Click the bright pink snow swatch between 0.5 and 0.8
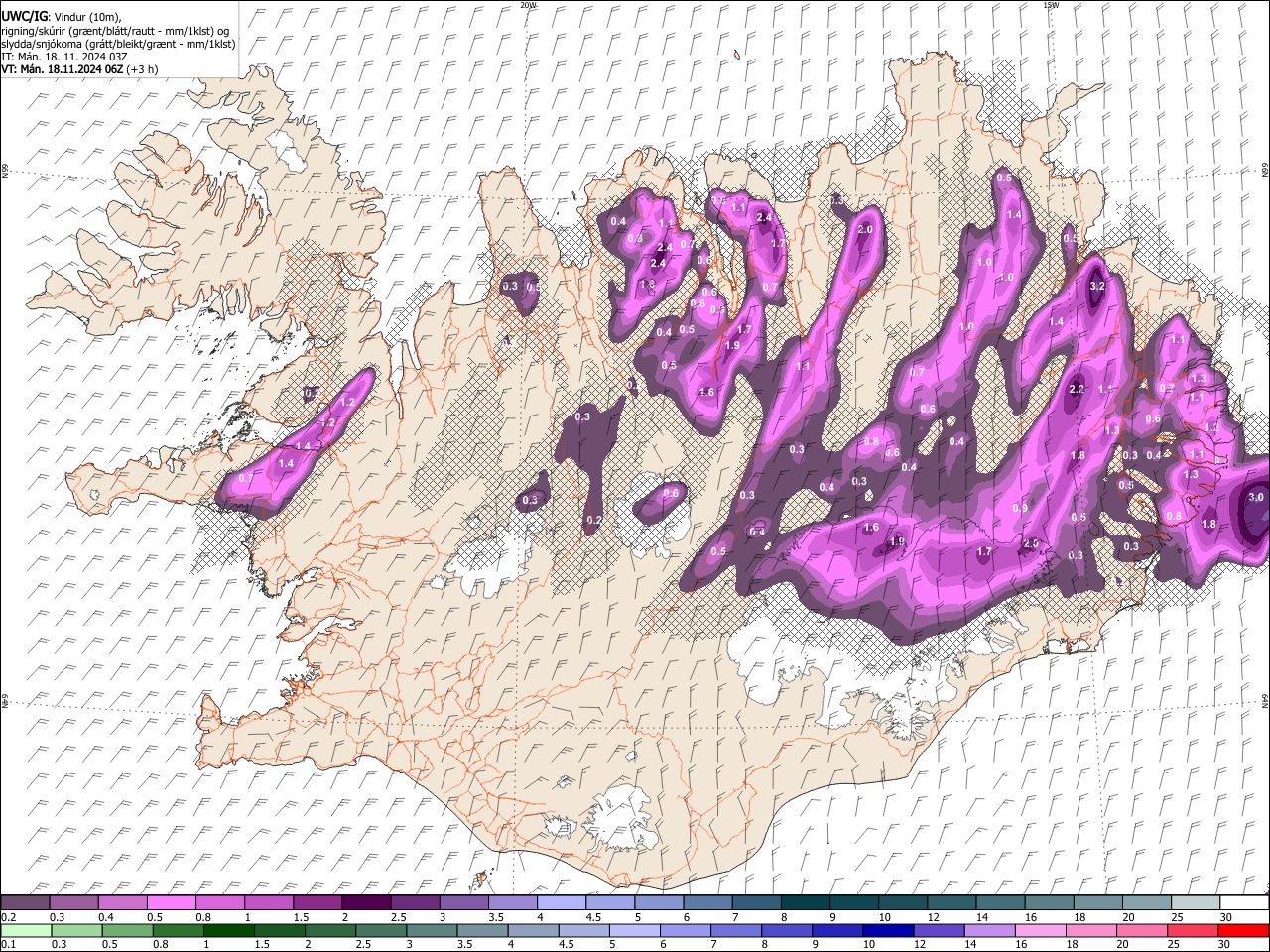This screenshot has width=1270, height=952. pyautogui.click(x=171, y=903)
